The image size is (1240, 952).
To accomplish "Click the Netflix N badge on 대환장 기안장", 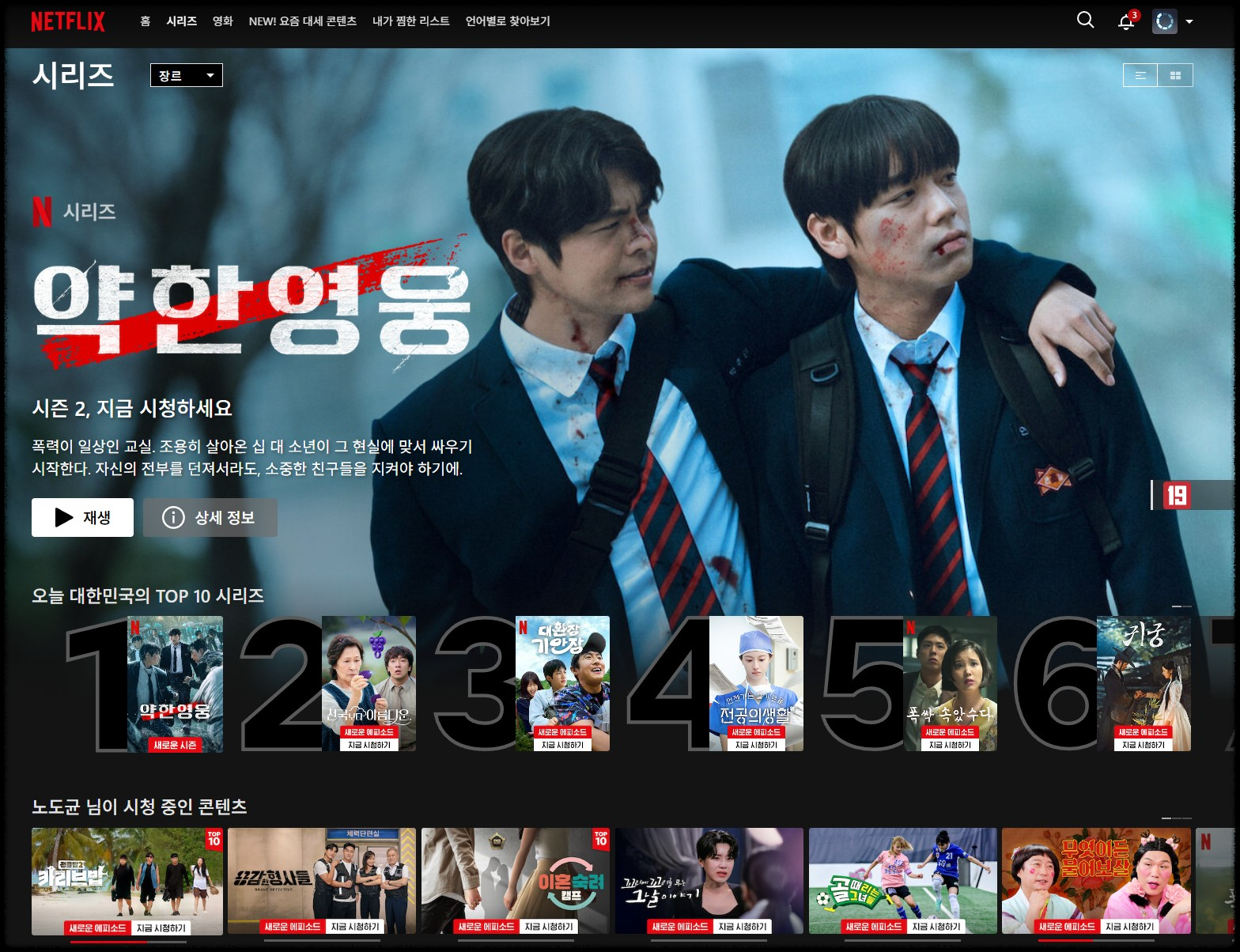I will pos(523,628).
